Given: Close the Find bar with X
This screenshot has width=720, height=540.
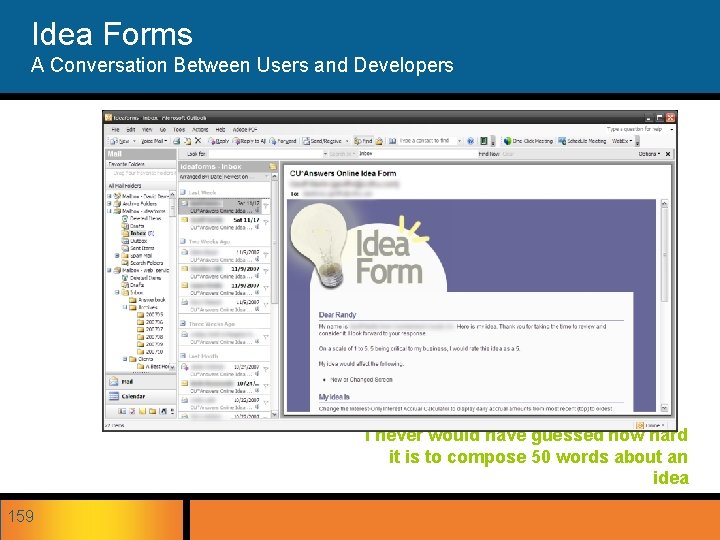Looking at the screenshot, I should pyautogui.click(x=668, y=154).
